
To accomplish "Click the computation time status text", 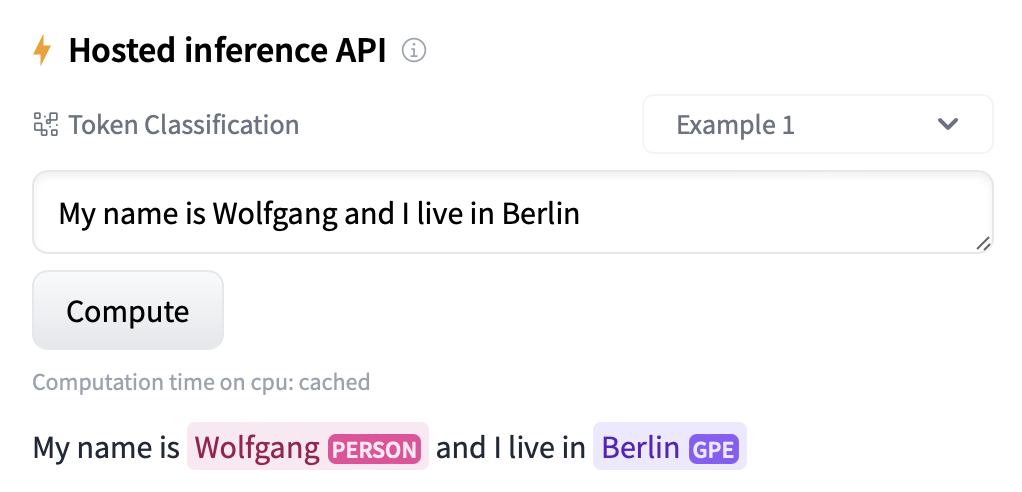I will tap(201, 382).
